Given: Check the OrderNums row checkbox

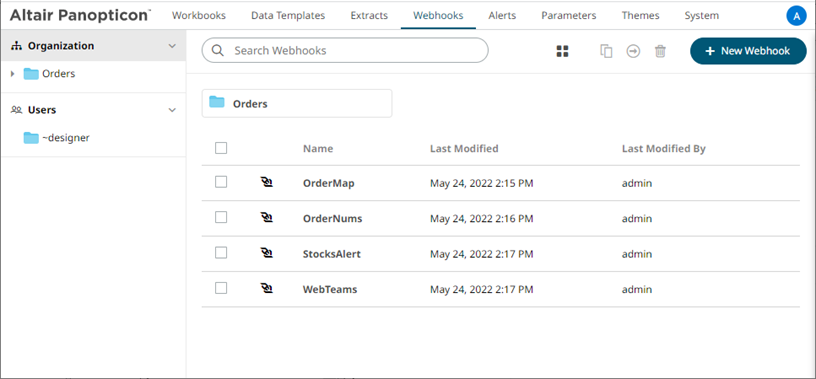Looking at the screenshot, I should coord(221,217).
